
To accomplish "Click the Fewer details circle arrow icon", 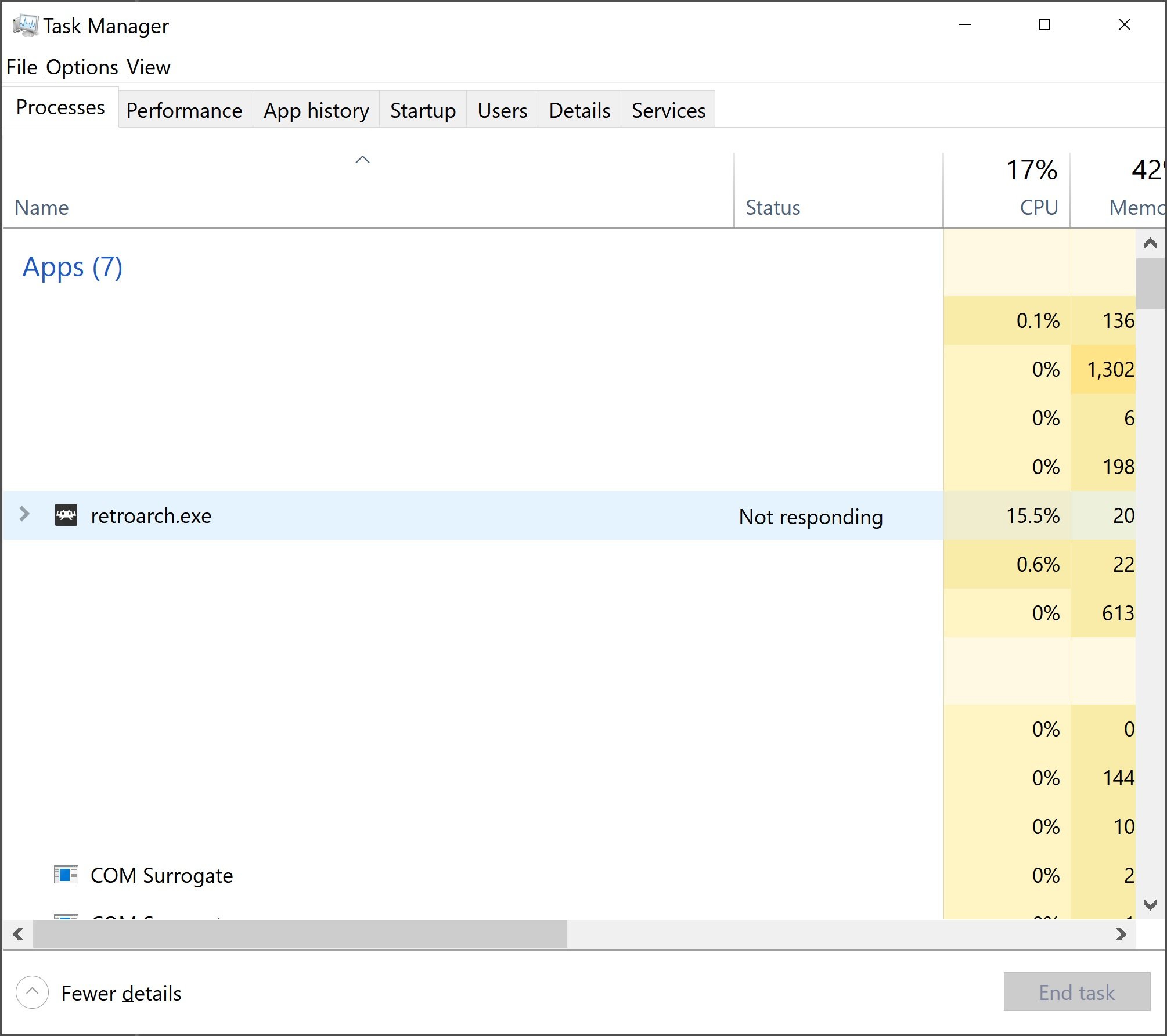I will pos(33,992).
